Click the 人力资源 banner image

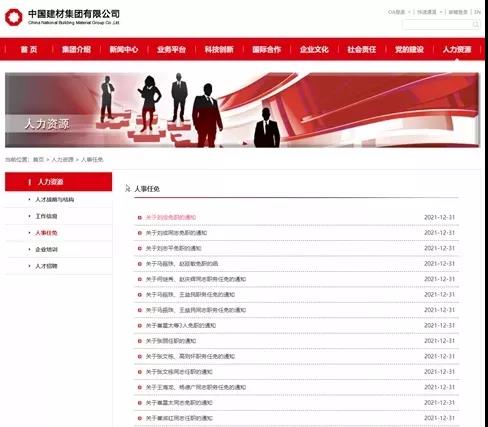click(x=242, y=110)
